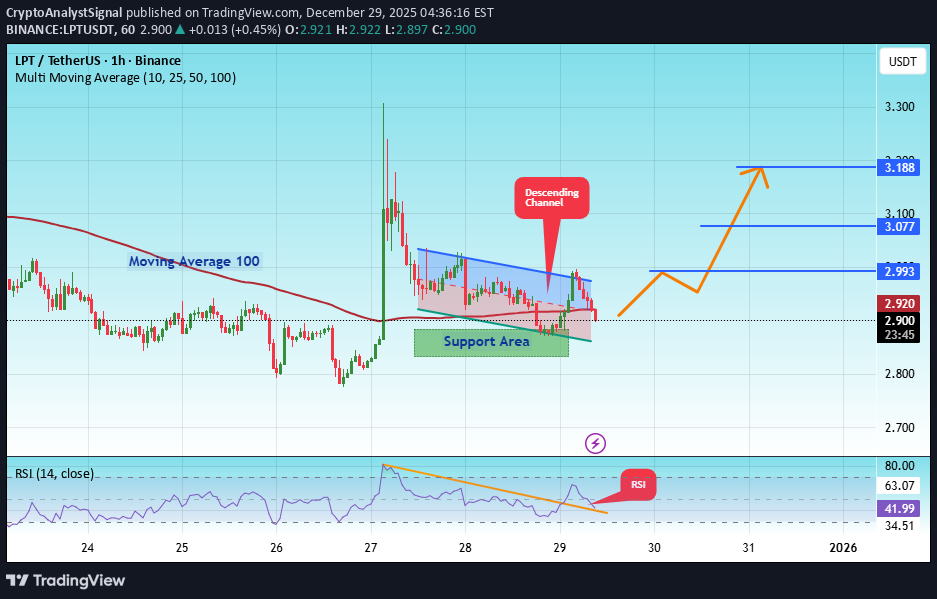This screenshot has height=599, width=937.
Task: Click the TradingView.com text in the header
Action: (x=252, y=13)
